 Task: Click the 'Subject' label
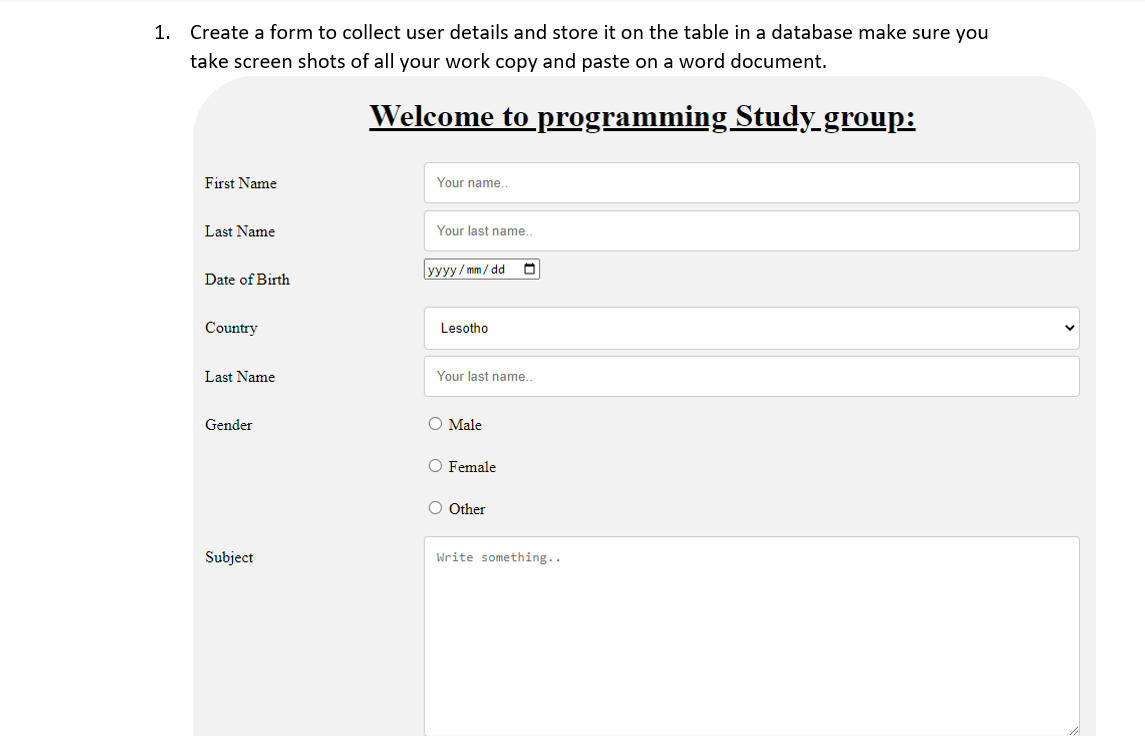tap(229, 557)
